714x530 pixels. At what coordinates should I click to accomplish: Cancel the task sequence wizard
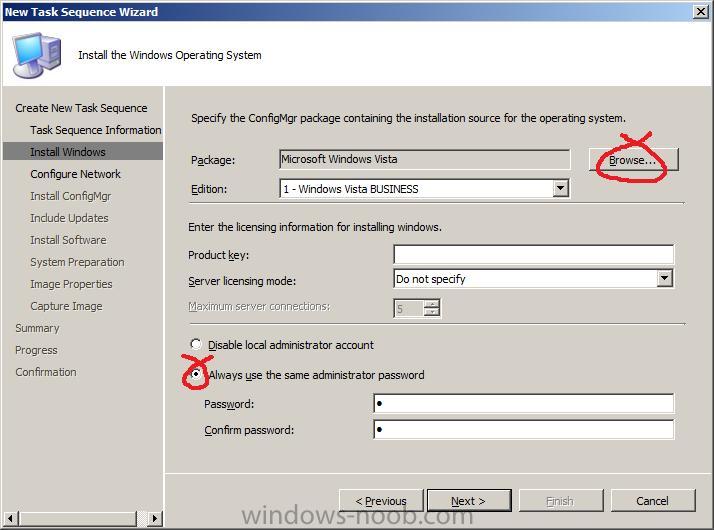tap(653, 501)
